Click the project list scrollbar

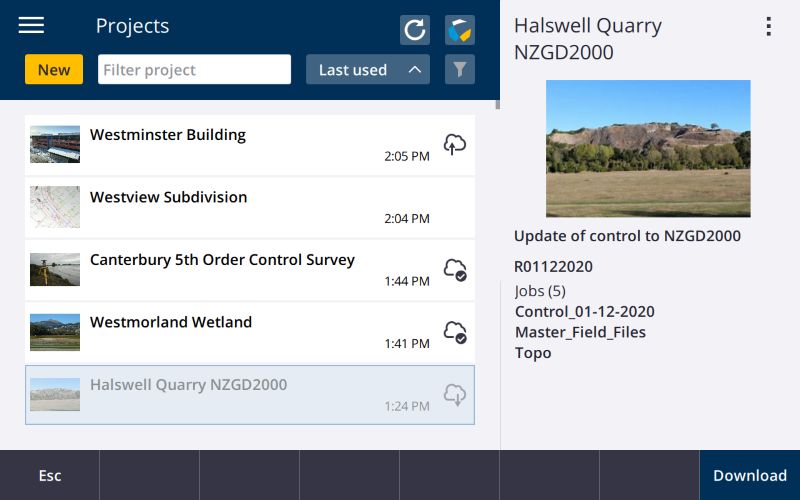(498, 102)
